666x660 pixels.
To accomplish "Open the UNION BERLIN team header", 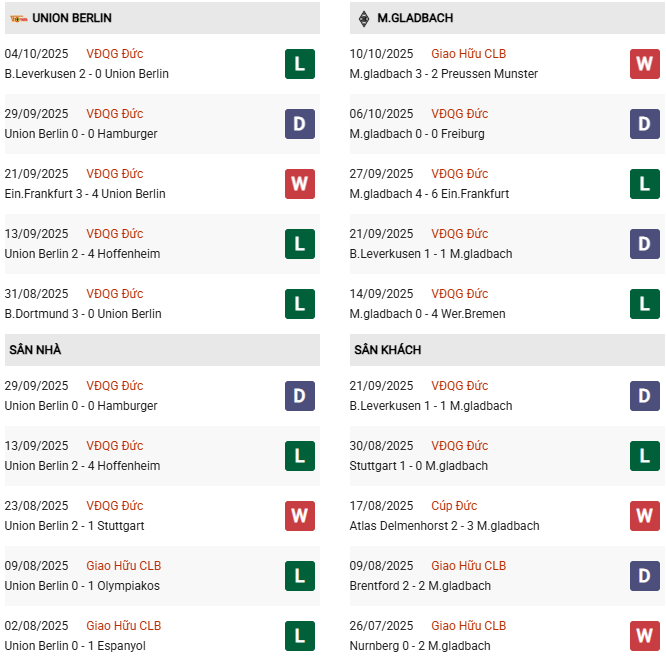I will (72, 18).
